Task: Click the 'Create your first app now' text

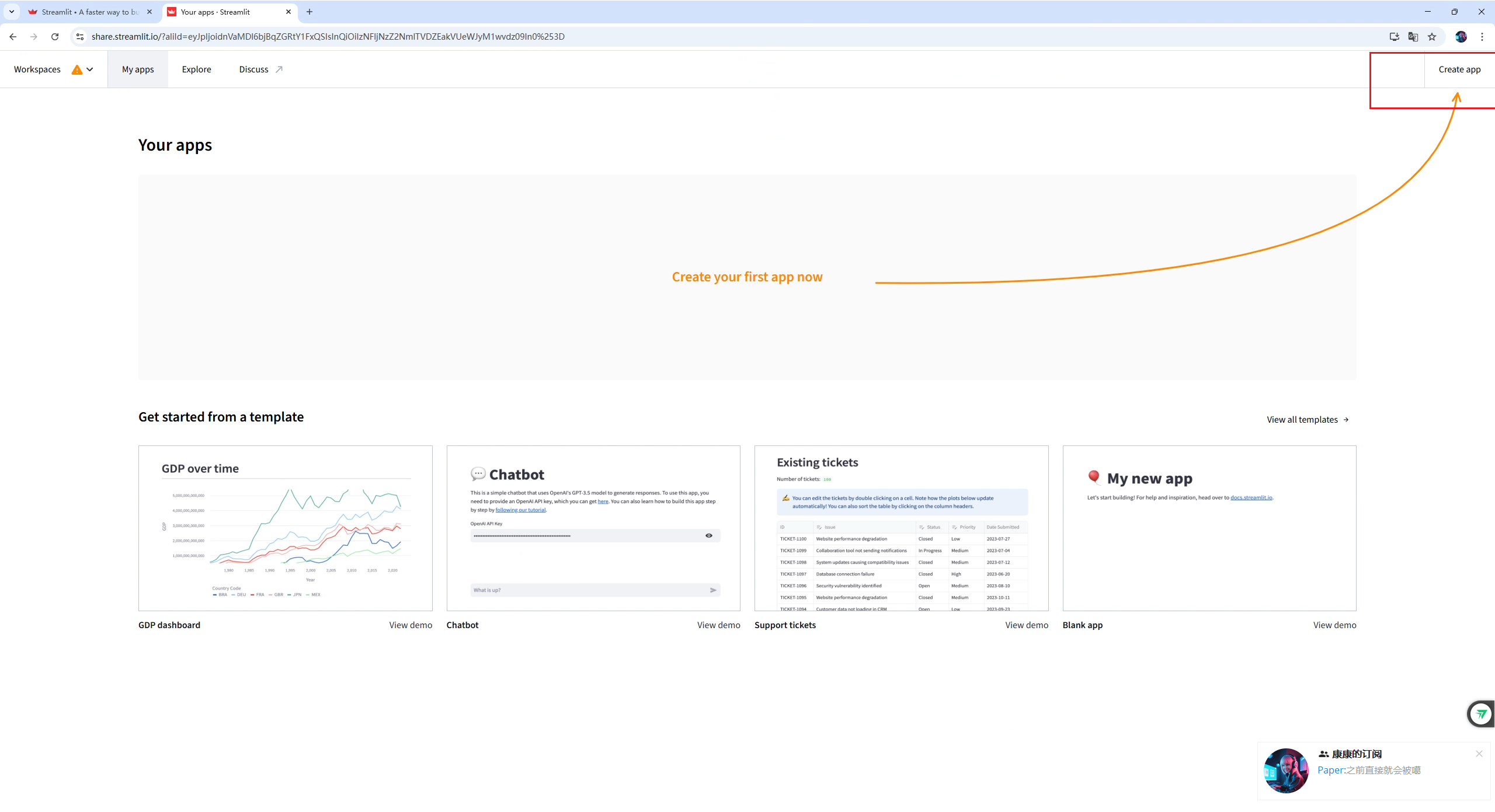Action: tap(747, 277)
